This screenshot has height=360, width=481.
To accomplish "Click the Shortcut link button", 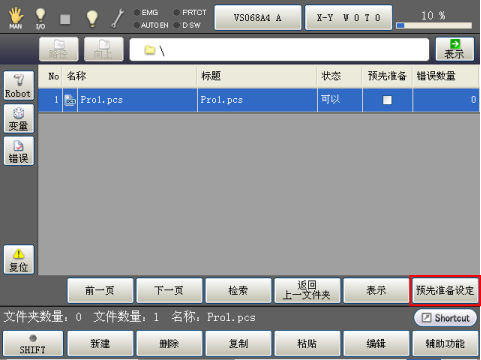I will tap(445, 318).
